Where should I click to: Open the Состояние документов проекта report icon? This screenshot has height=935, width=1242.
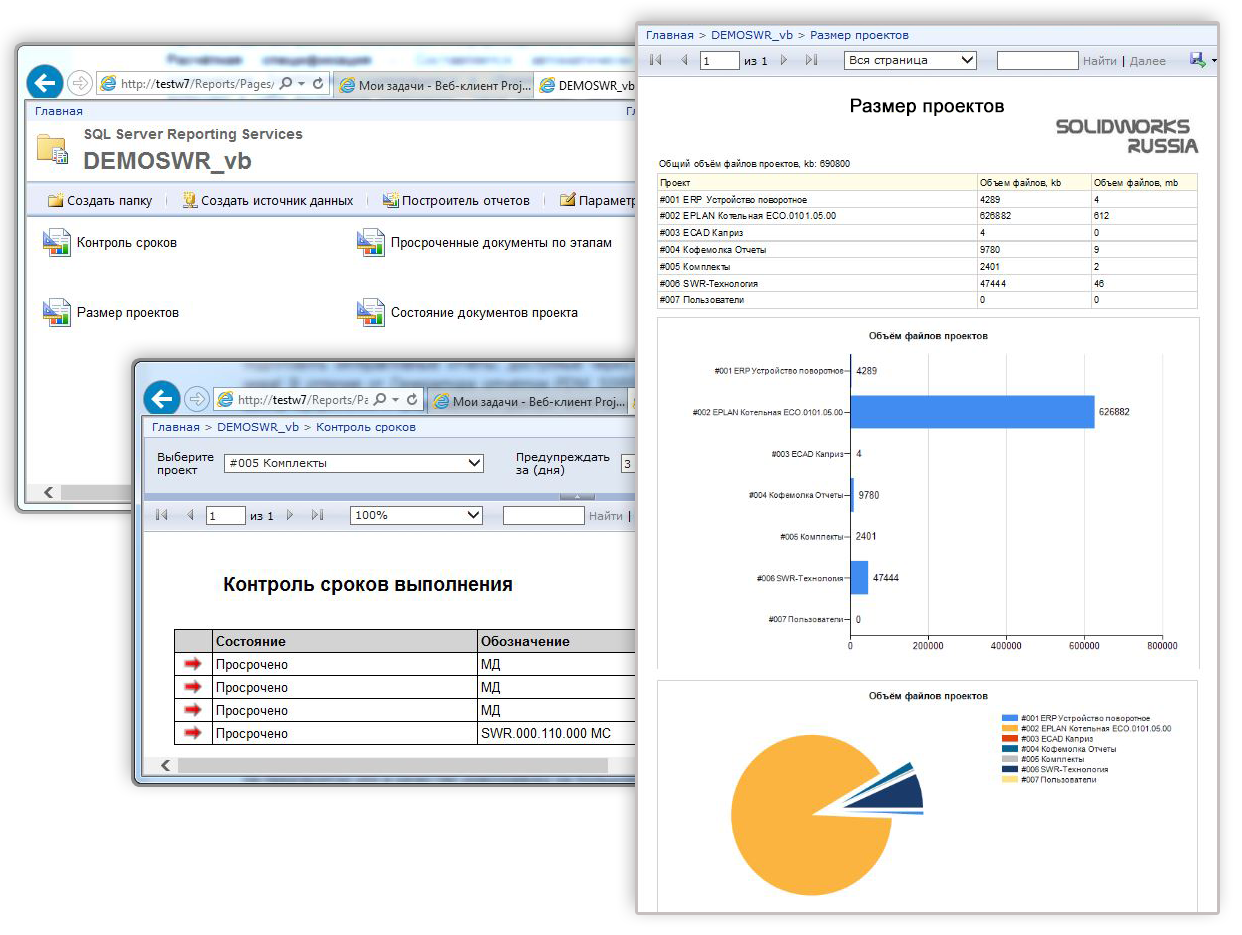[371, 313]
